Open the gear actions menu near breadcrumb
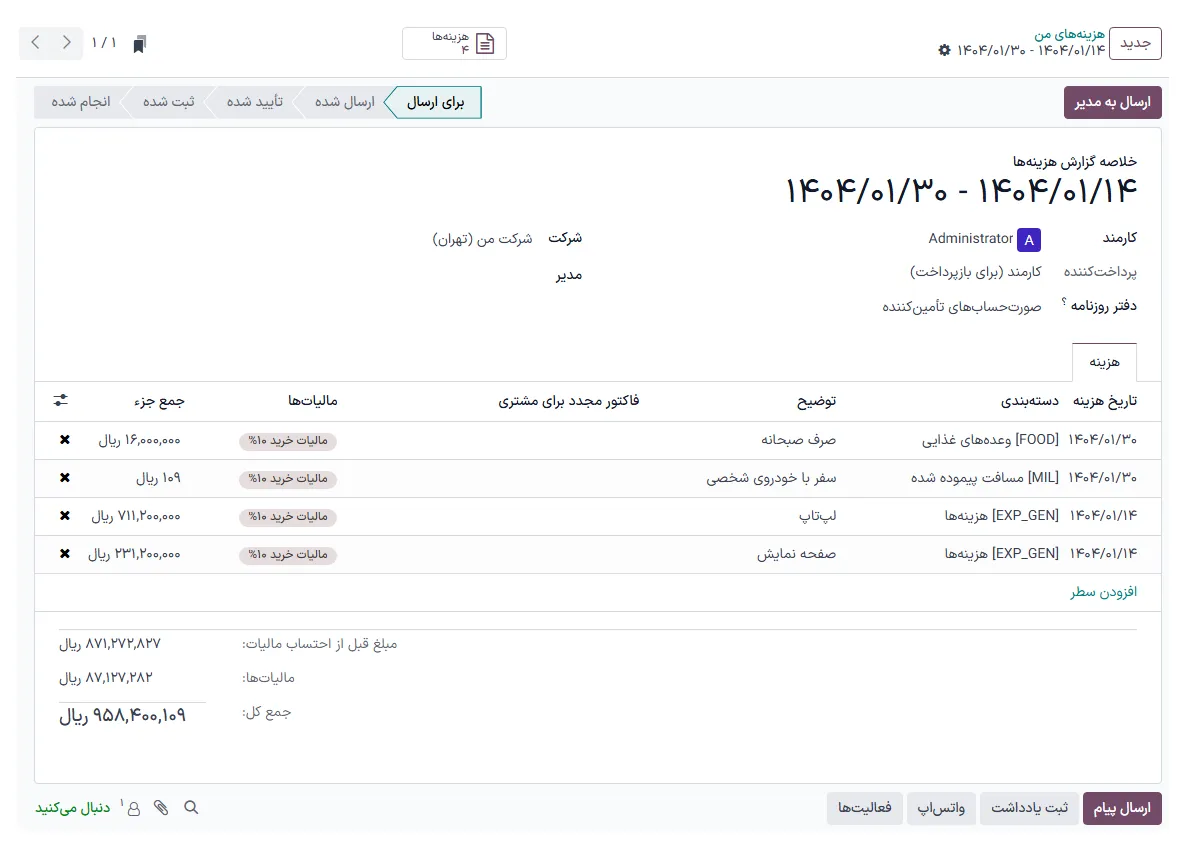 click(x=945, y=50)
